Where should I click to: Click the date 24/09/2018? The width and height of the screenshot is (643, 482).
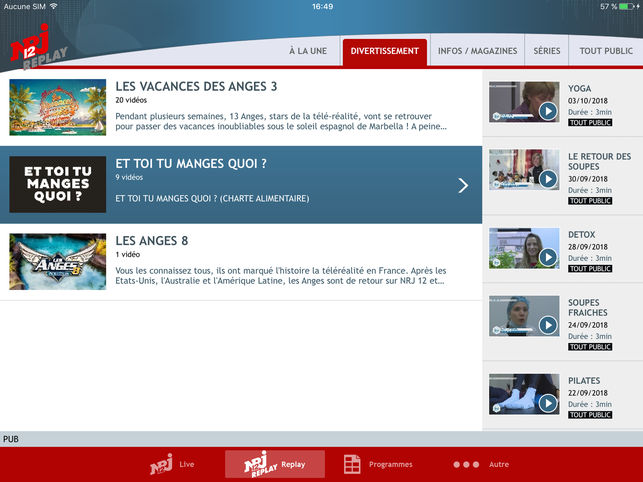coord(588,325)
